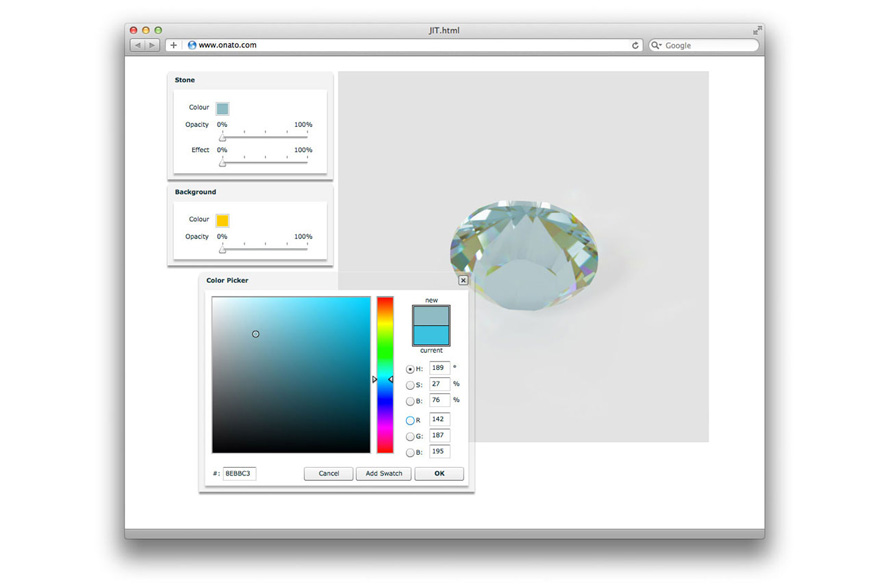Reload the page with the refresh icon
Screen dimensions: 890x587
coord(635,45)
